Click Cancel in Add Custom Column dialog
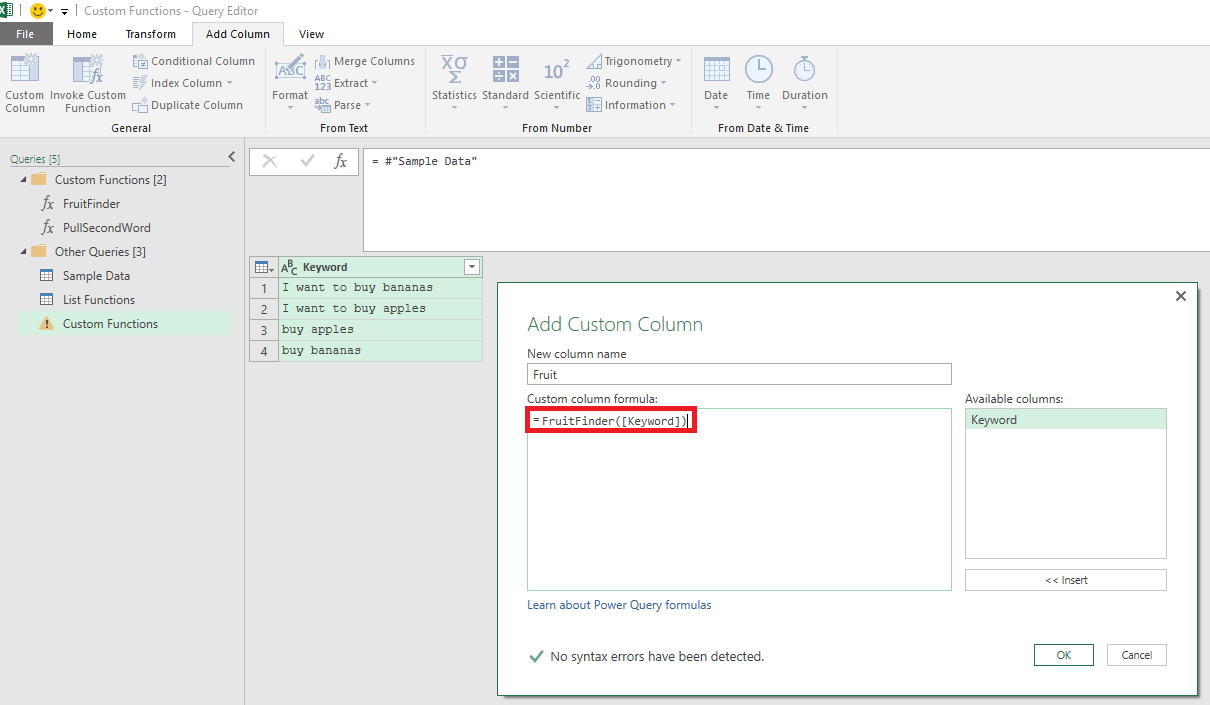This screenshot has width=1210, height=705. pos(1137,655)
